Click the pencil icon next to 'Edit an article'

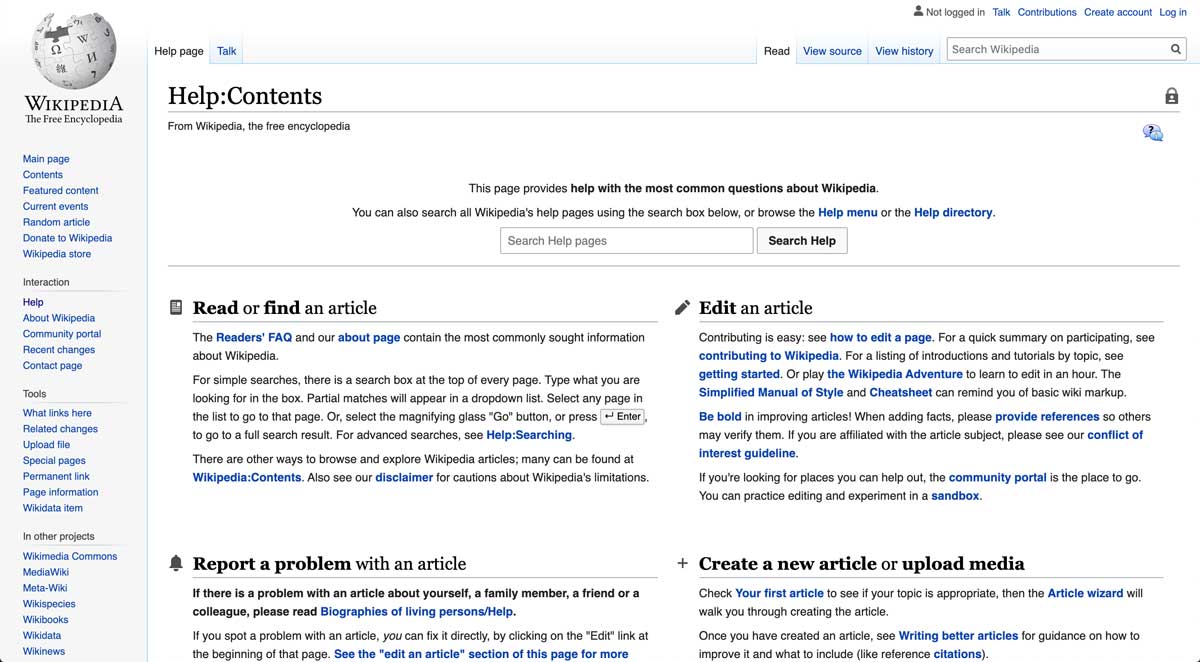(682, 305)
